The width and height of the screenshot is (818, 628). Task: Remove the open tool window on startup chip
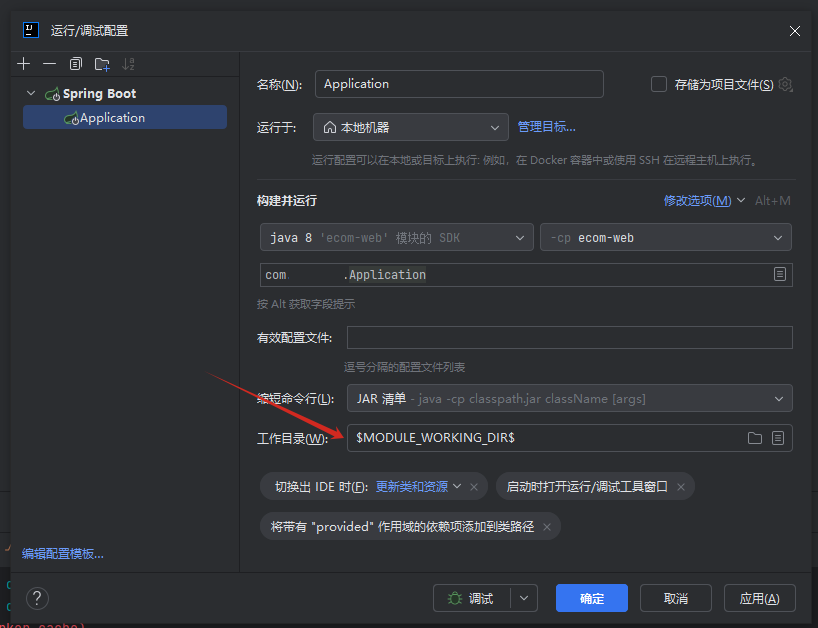tap(681, 487)
